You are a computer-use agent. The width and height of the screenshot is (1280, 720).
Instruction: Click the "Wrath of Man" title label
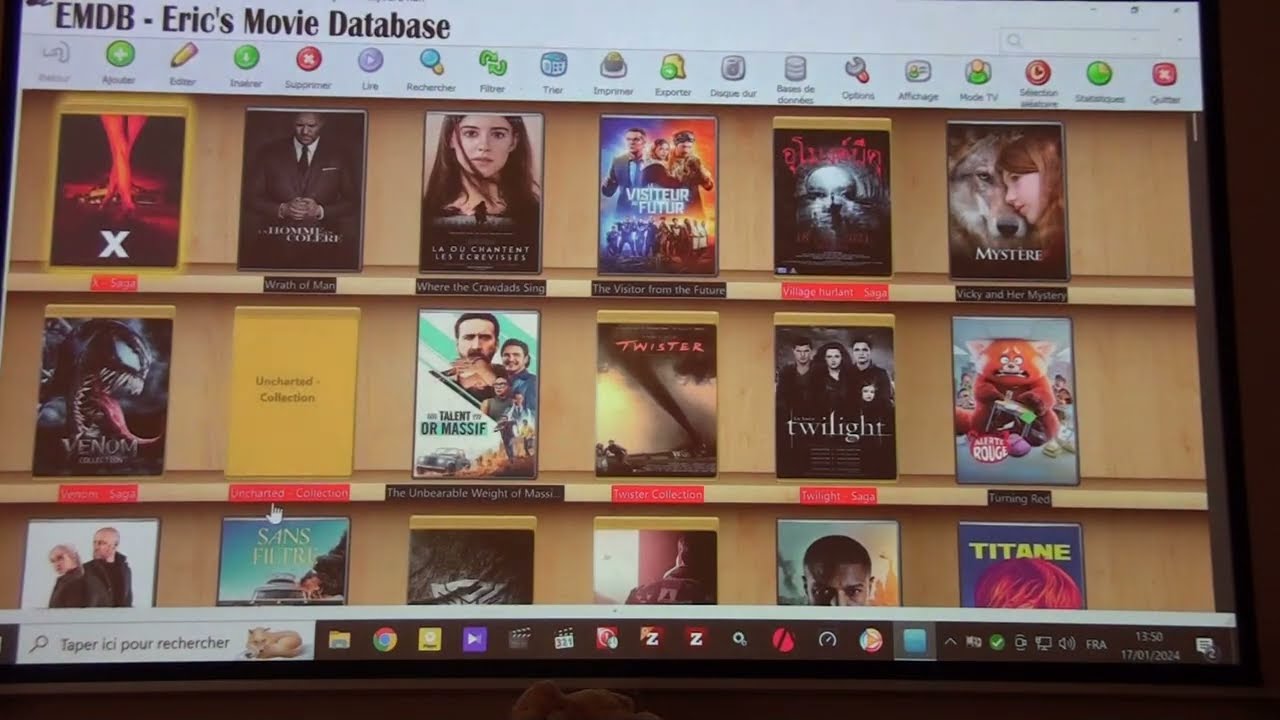[300, 285]
